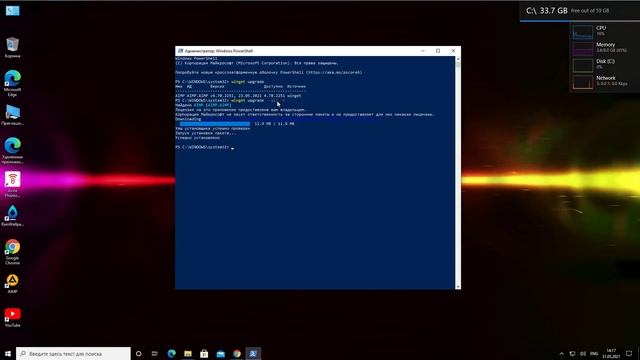This screenshot has height=360, width=640.
Task: Close the PowerShell window
Action: tap(453, 51)
